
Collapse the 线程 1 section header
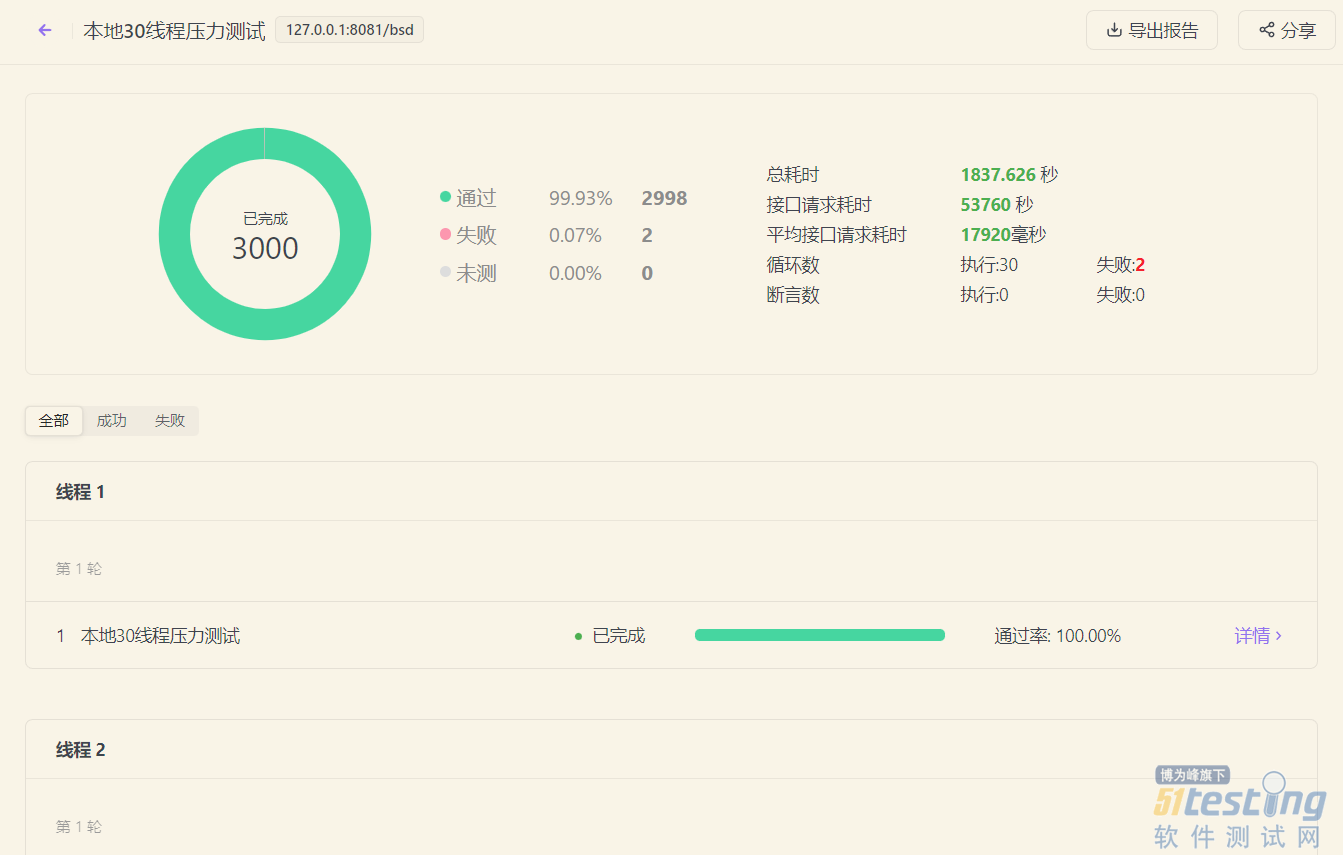[671, 492]
